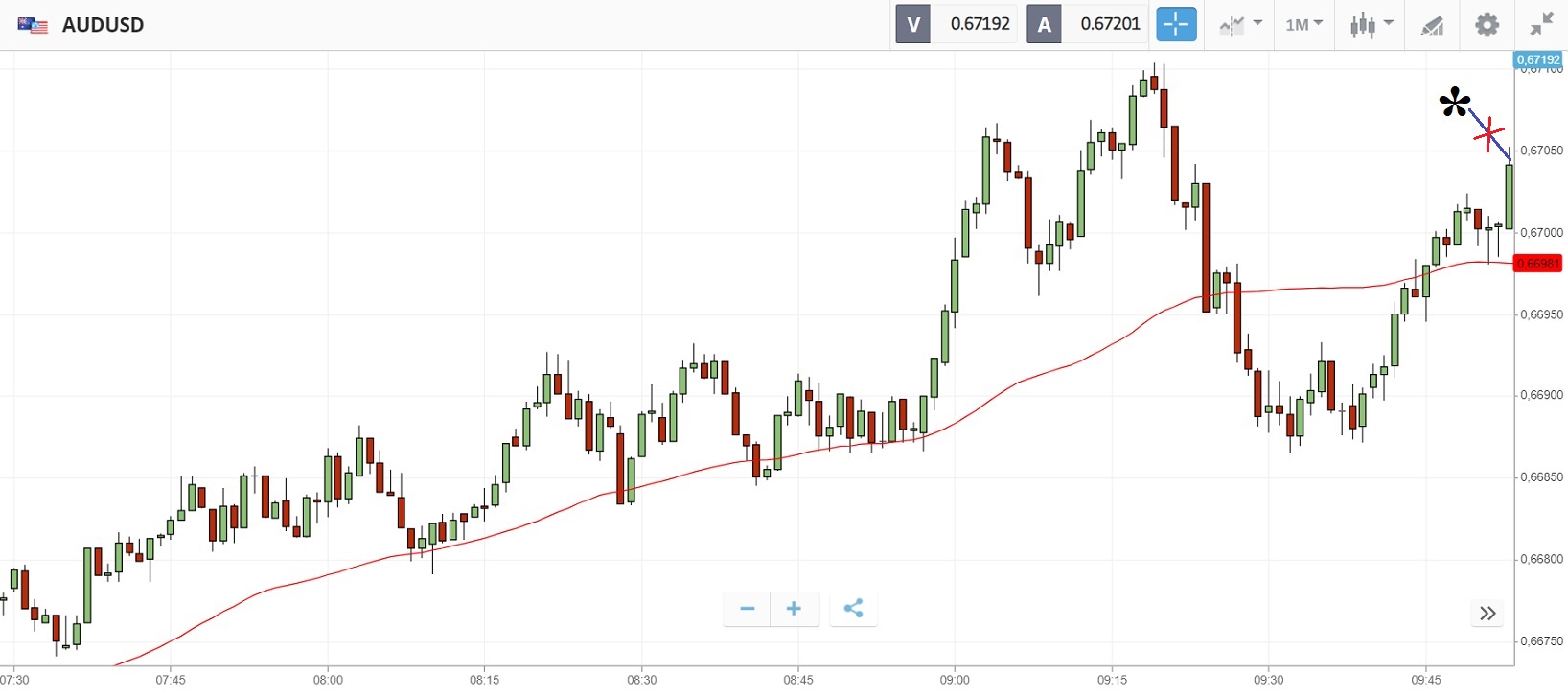Select the drawing tools pencil icon

click(1432, 26)
